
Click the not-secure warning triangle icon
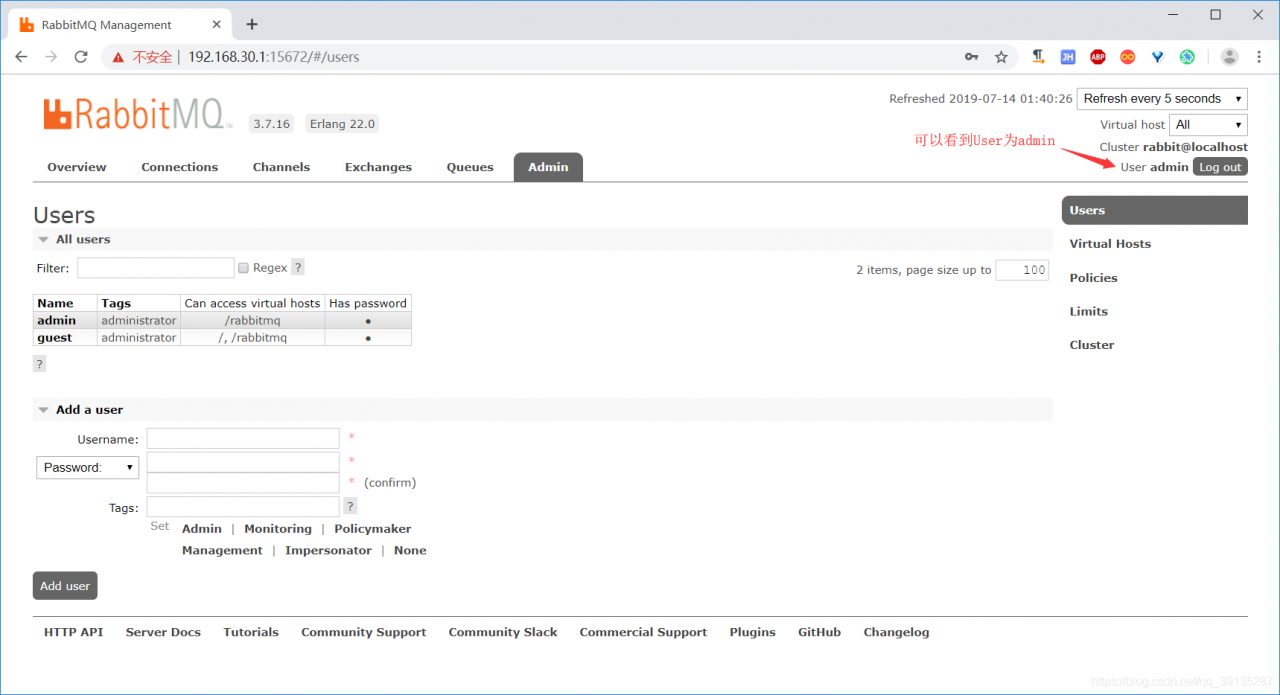pos(118,57)
